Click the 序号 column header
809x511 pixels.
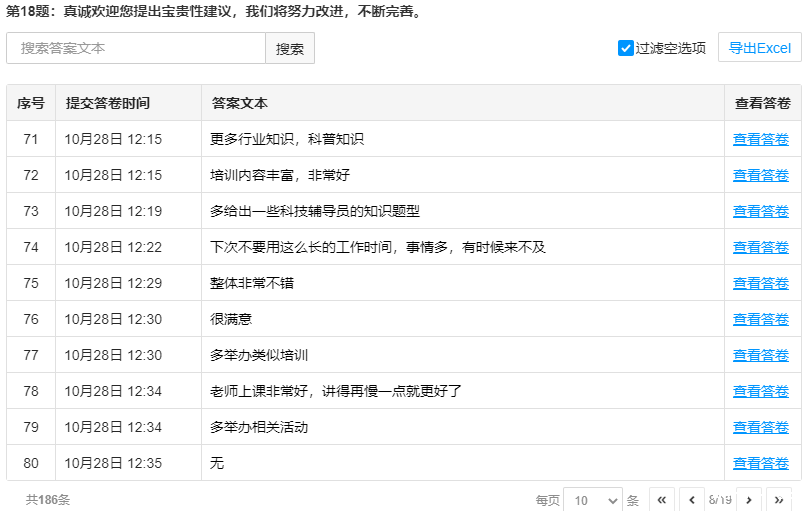[x=31, y=103]
